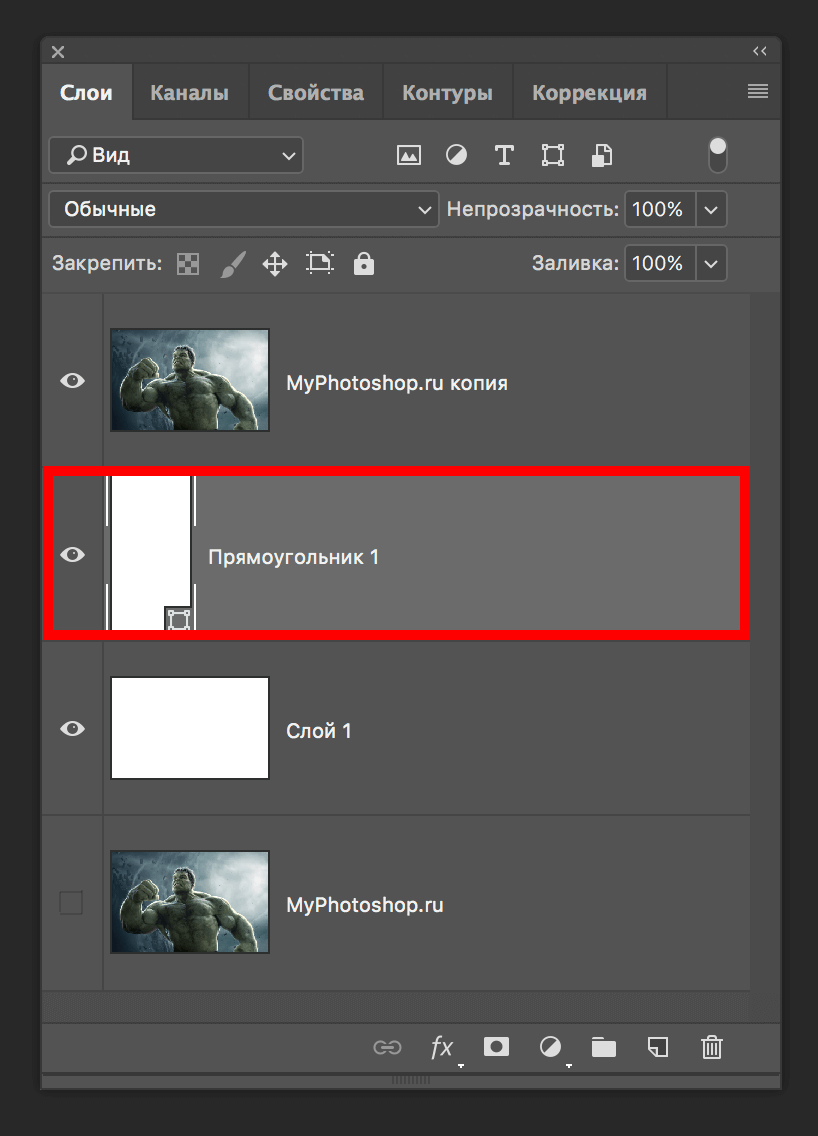818x1136 pixels.
Task: Filter layers by adjustment layer icon
Action: coord(456,156)
